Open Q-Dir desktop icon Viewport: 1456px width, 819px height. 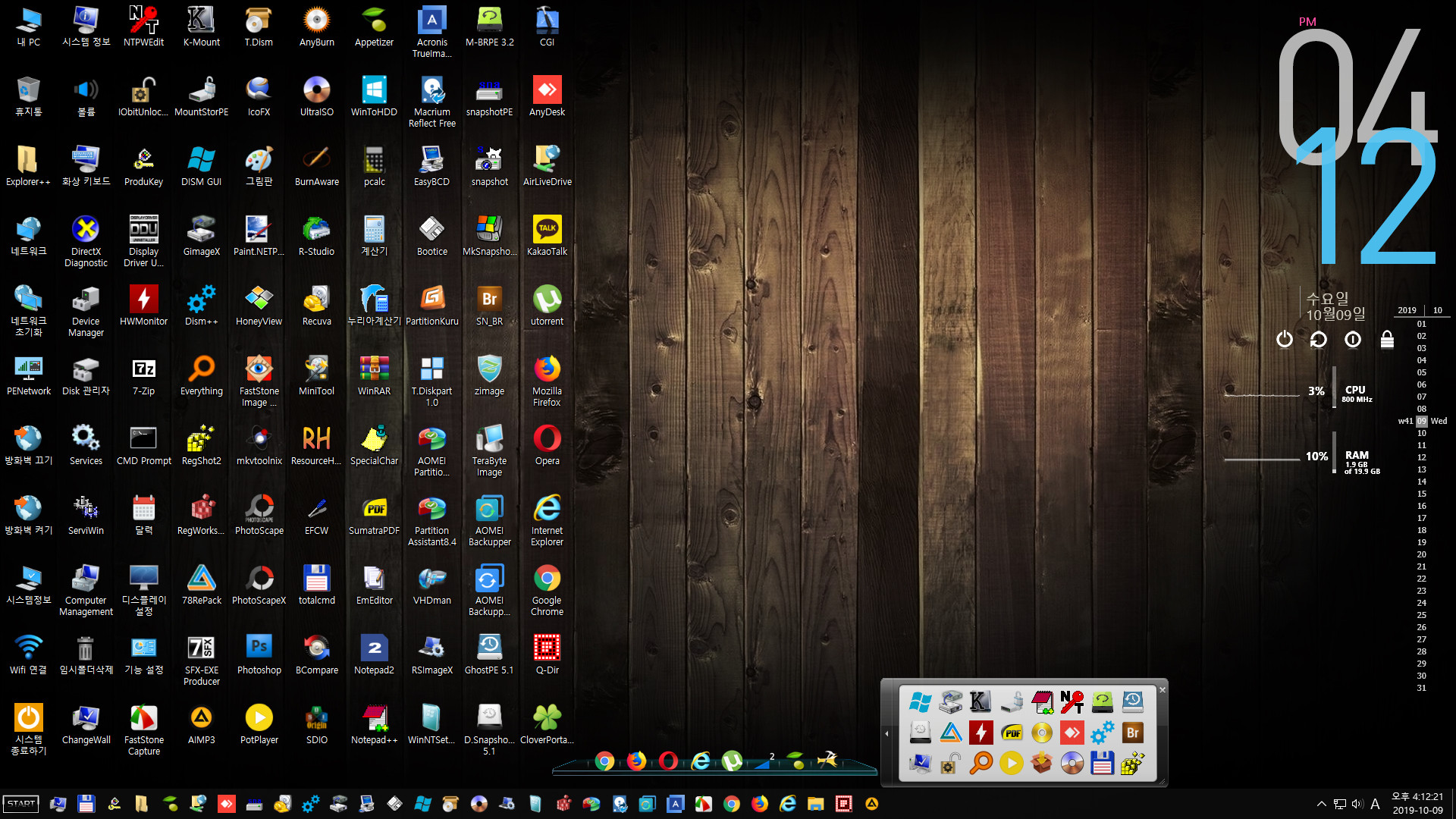tap(547, 654)
